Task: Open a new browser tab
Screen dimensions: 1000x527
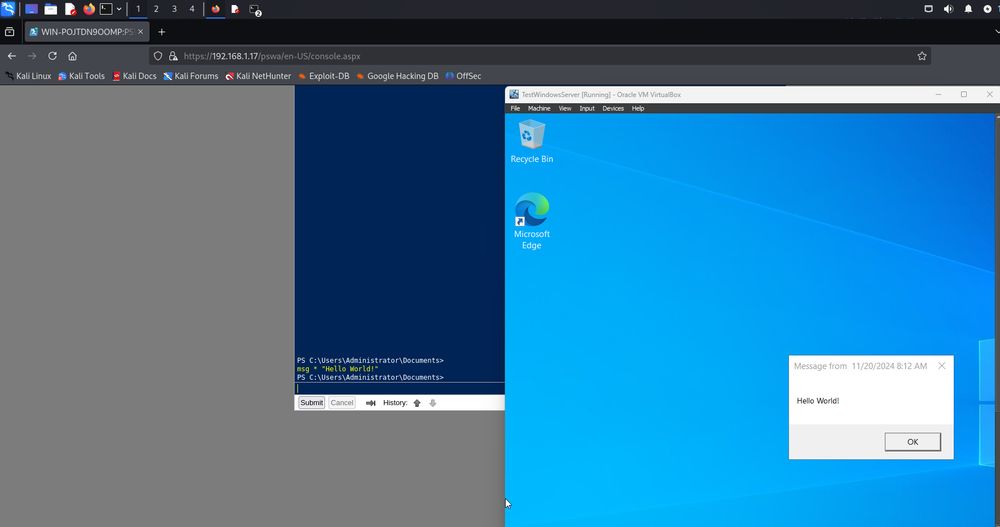Action: pyautogui.click(x=161, y=31)
